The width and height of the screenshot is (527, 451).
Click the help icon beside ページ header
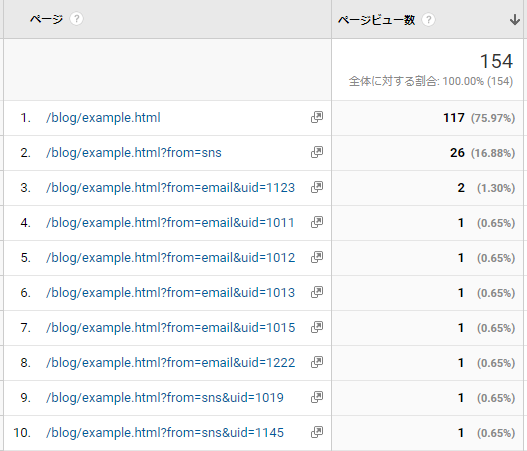click(x=76, y=19)
